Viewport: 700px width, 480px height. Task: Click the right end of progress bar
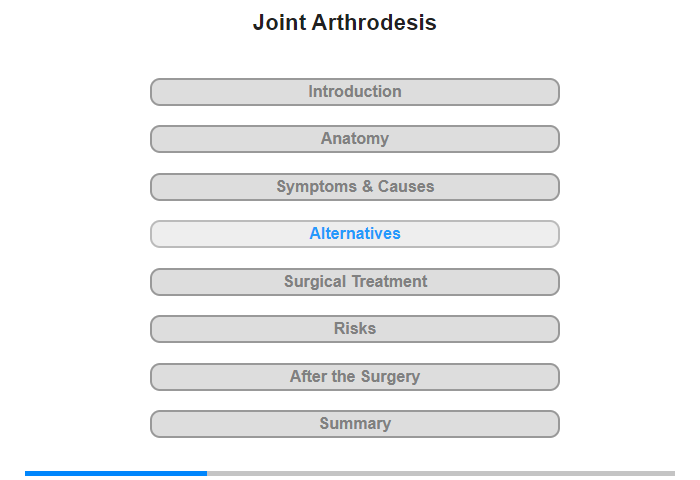tap(672, 473)
